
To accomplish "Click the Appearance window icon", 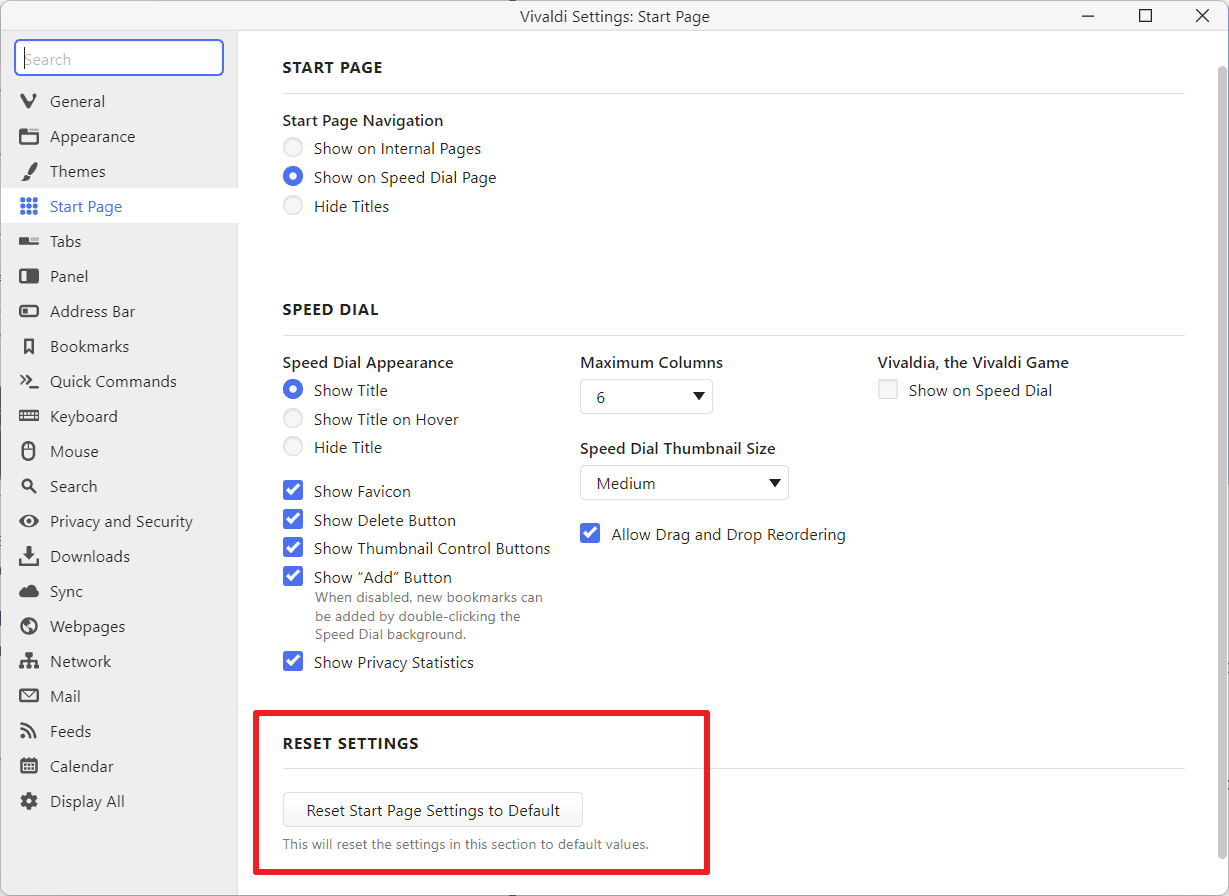I will [29, 136].
